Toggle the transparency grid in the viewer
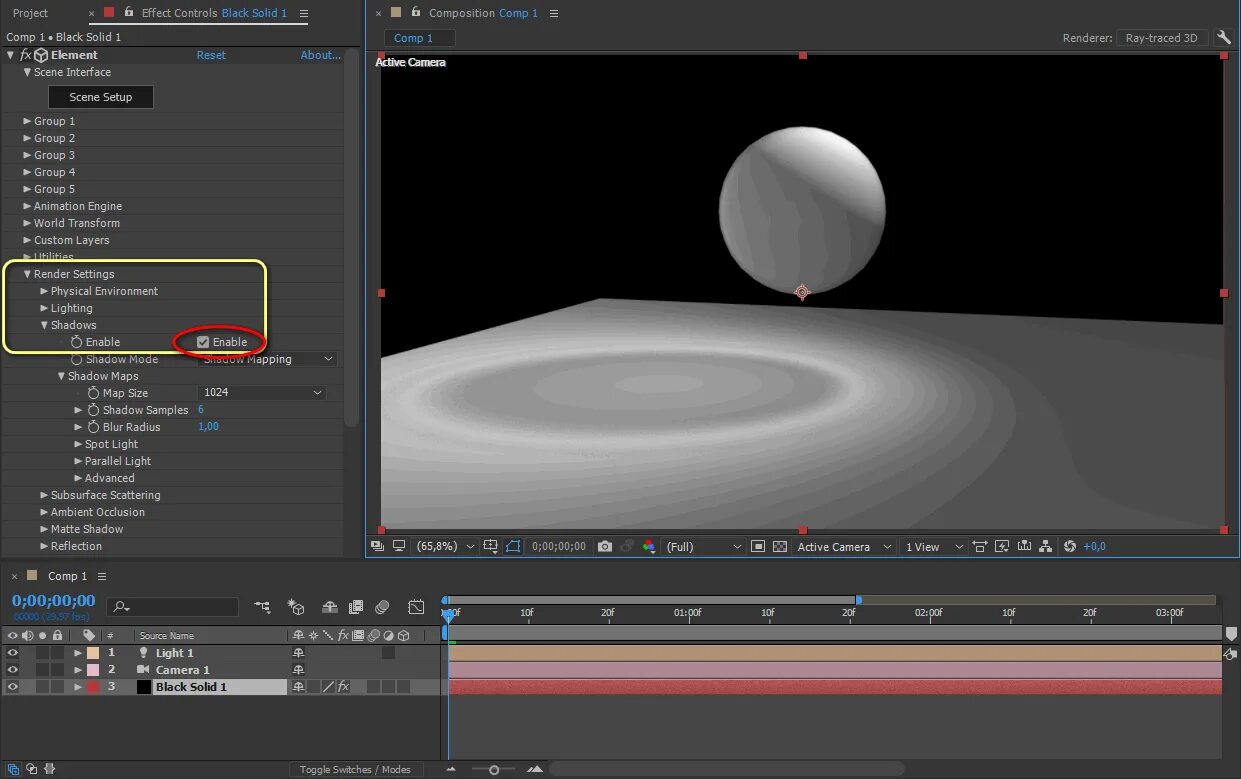The width and height of the screenshot is (1241, 779). coord(779,547)
